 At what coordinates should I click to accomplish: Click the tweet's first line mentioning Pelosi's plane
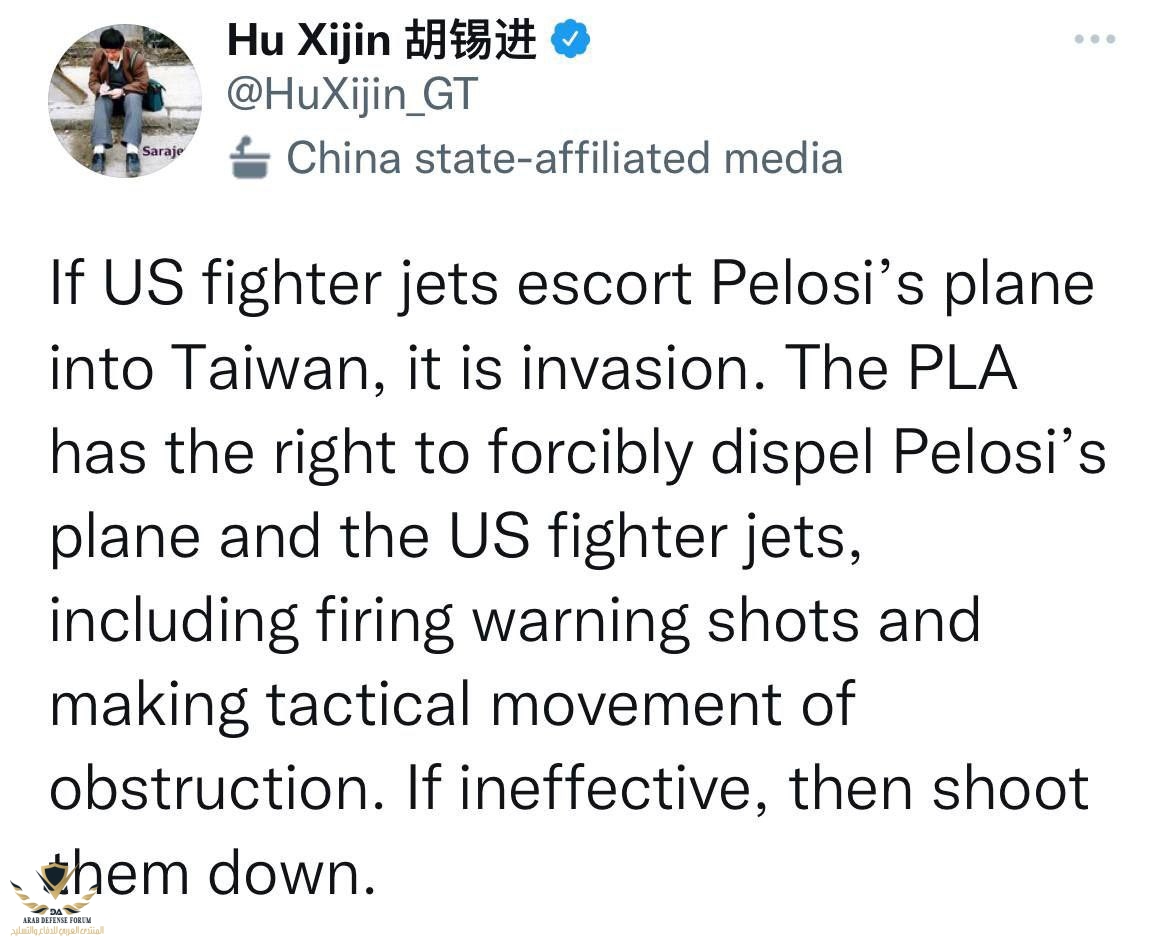point(572,286)
